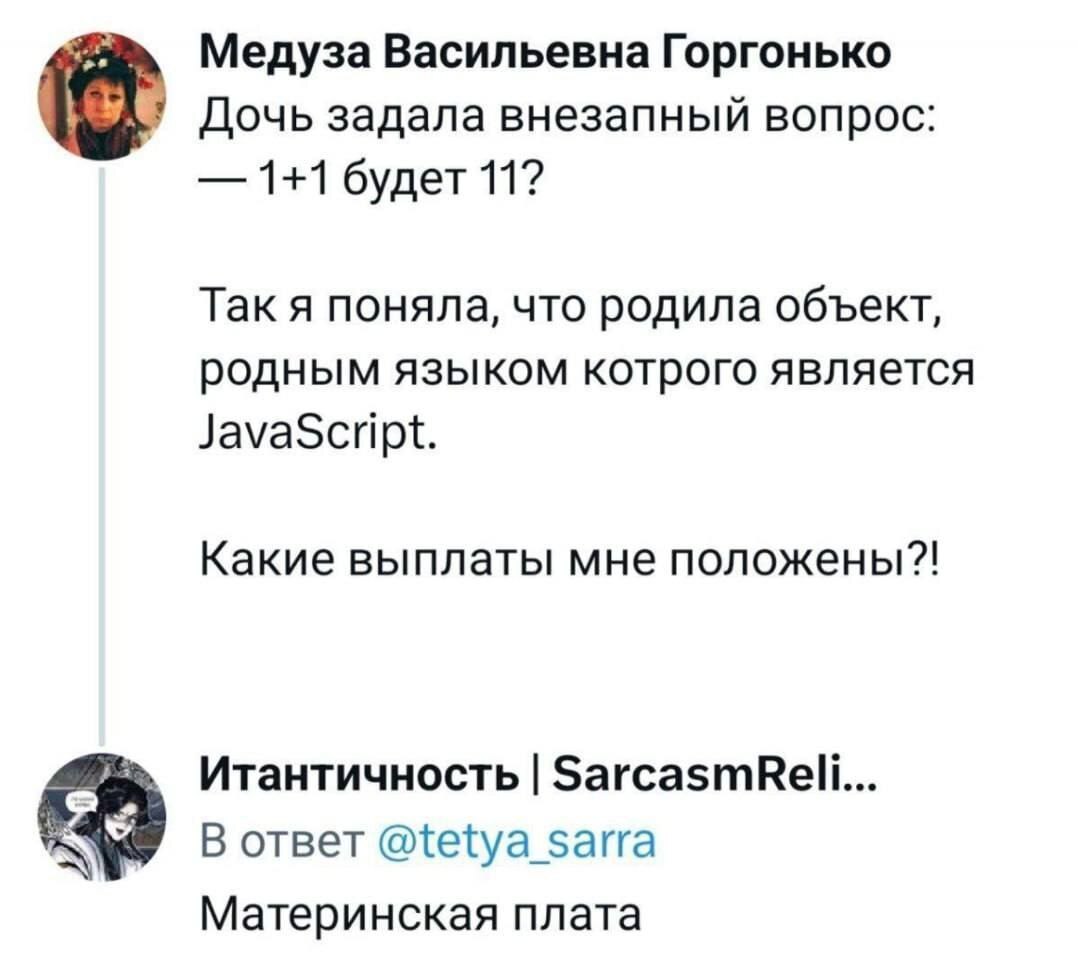Screen dimensions: 1078x970
Task: Open the Итантичность profile avatar
Action: tap(106, 814)
